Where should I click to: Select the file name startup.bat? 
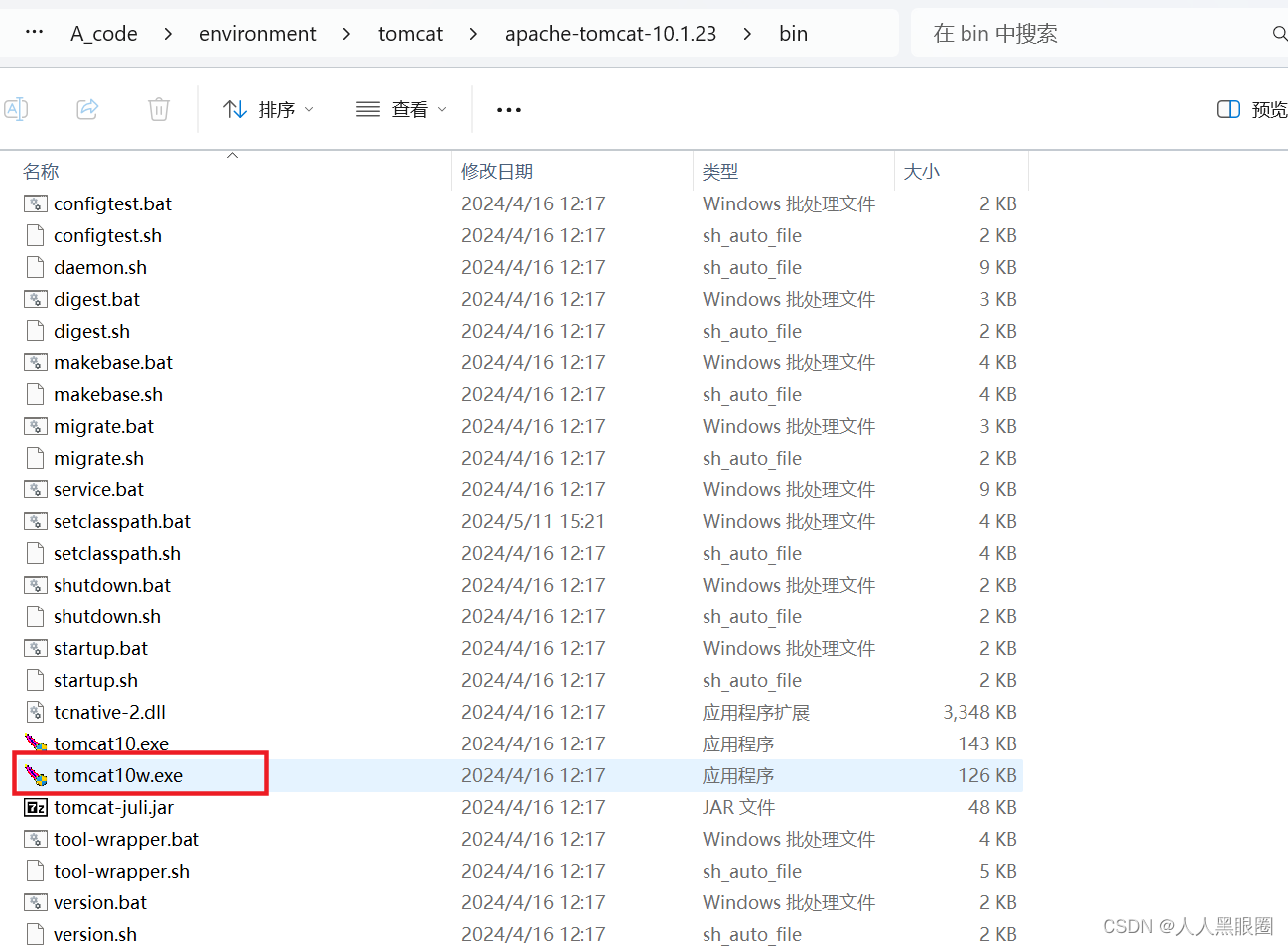pyautogui.click(x=100, y=648)
